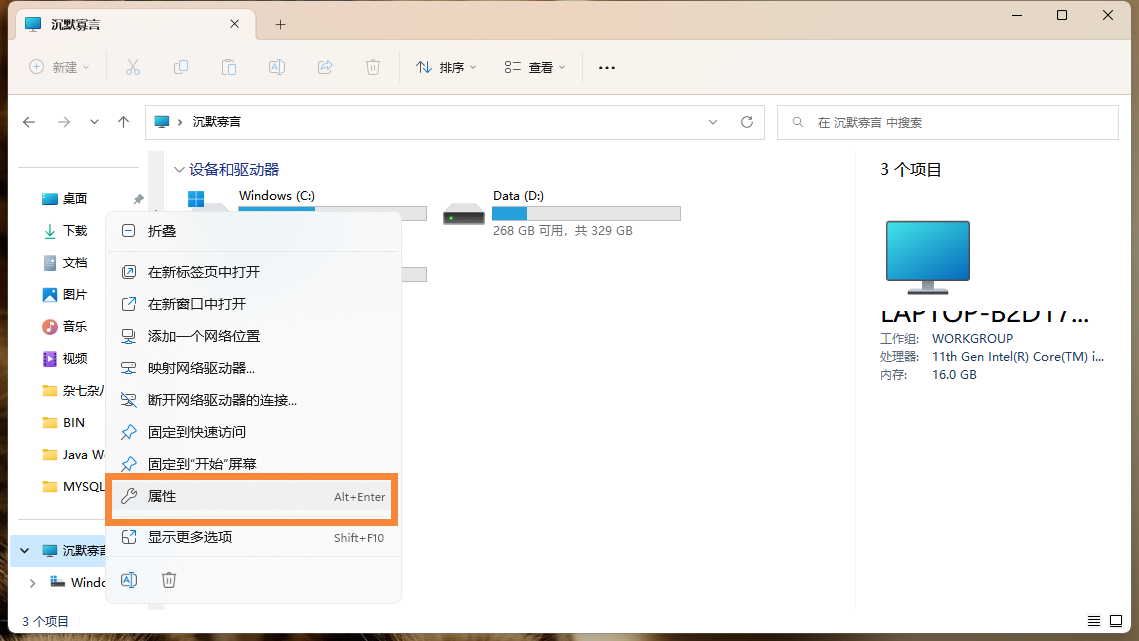Collapse the 沉默寡言 tree node in sidebar

click(25, 550)
